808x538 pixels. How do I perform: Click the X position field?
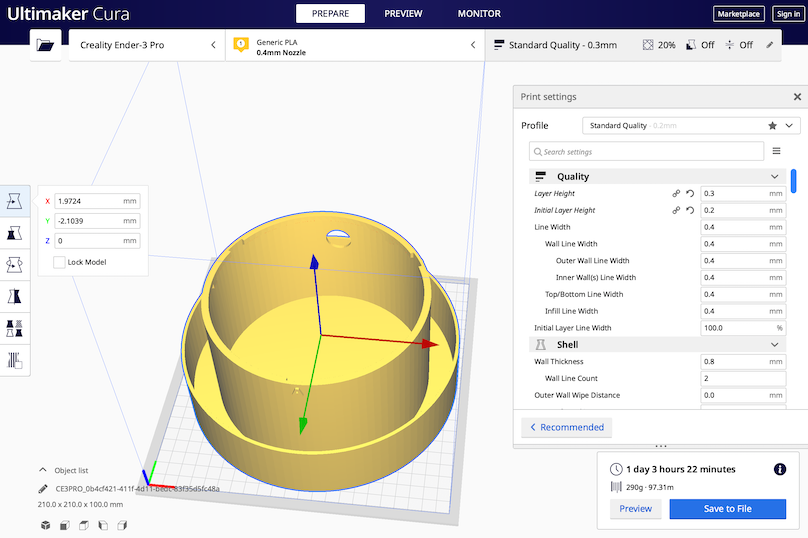97,201
